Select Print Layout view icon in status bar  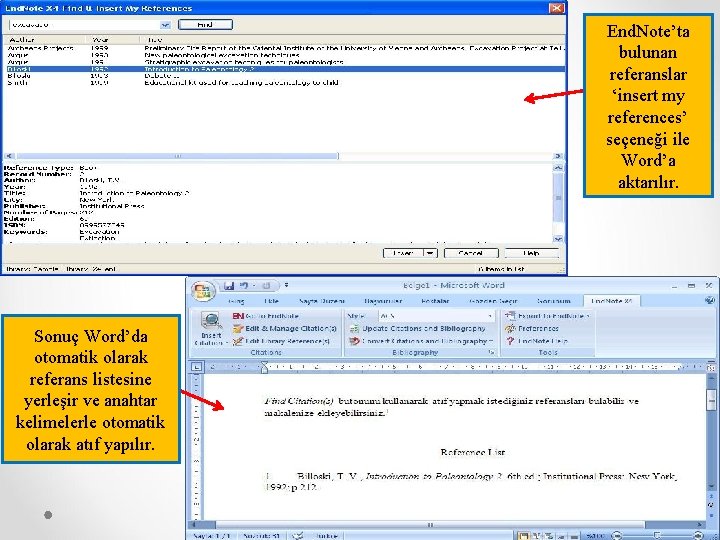tap(523, 536)
